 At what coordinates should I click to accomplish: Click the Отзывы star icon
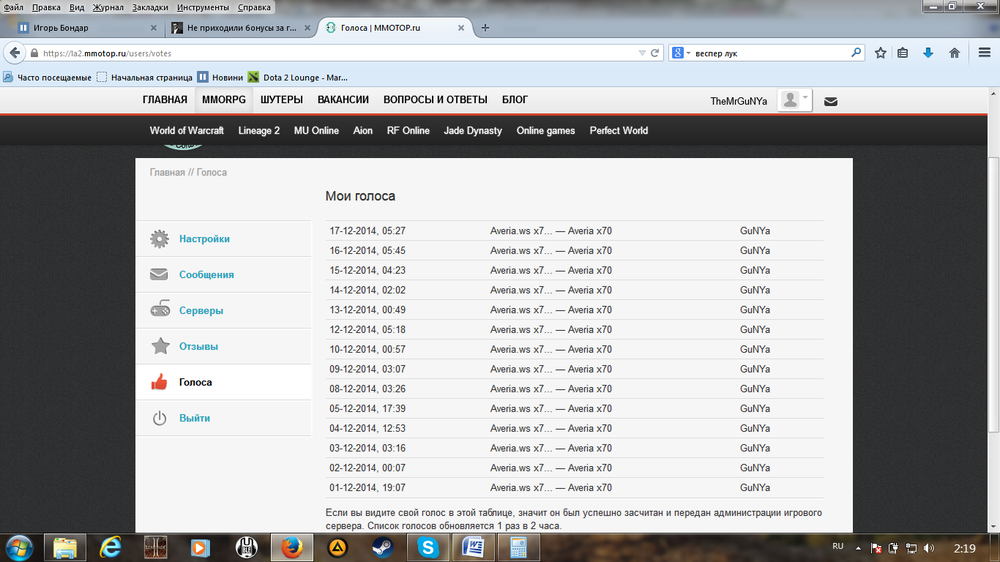[159, 347]
